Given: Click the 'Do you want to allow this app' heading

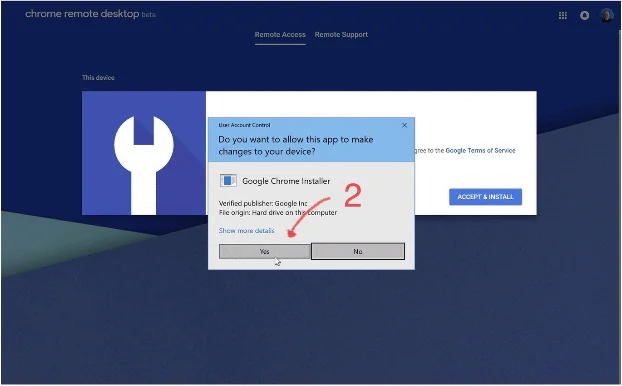Looking at the screenshot, I should point(296,145).
